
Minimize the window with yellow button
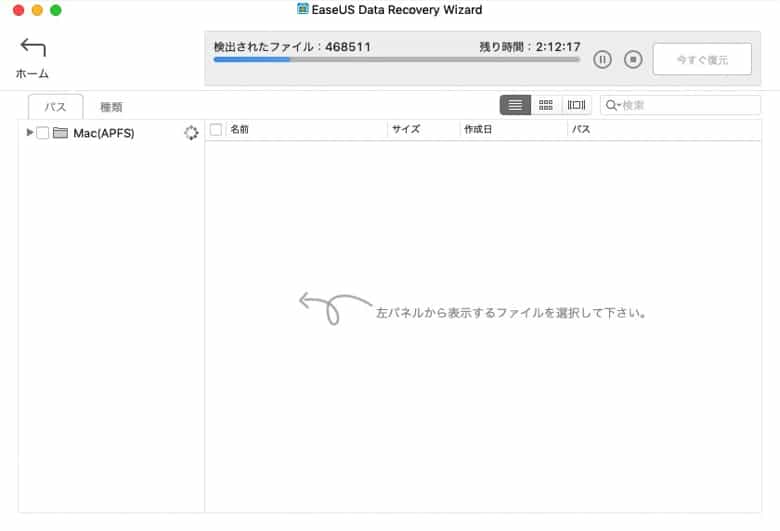tap(37, 10)
